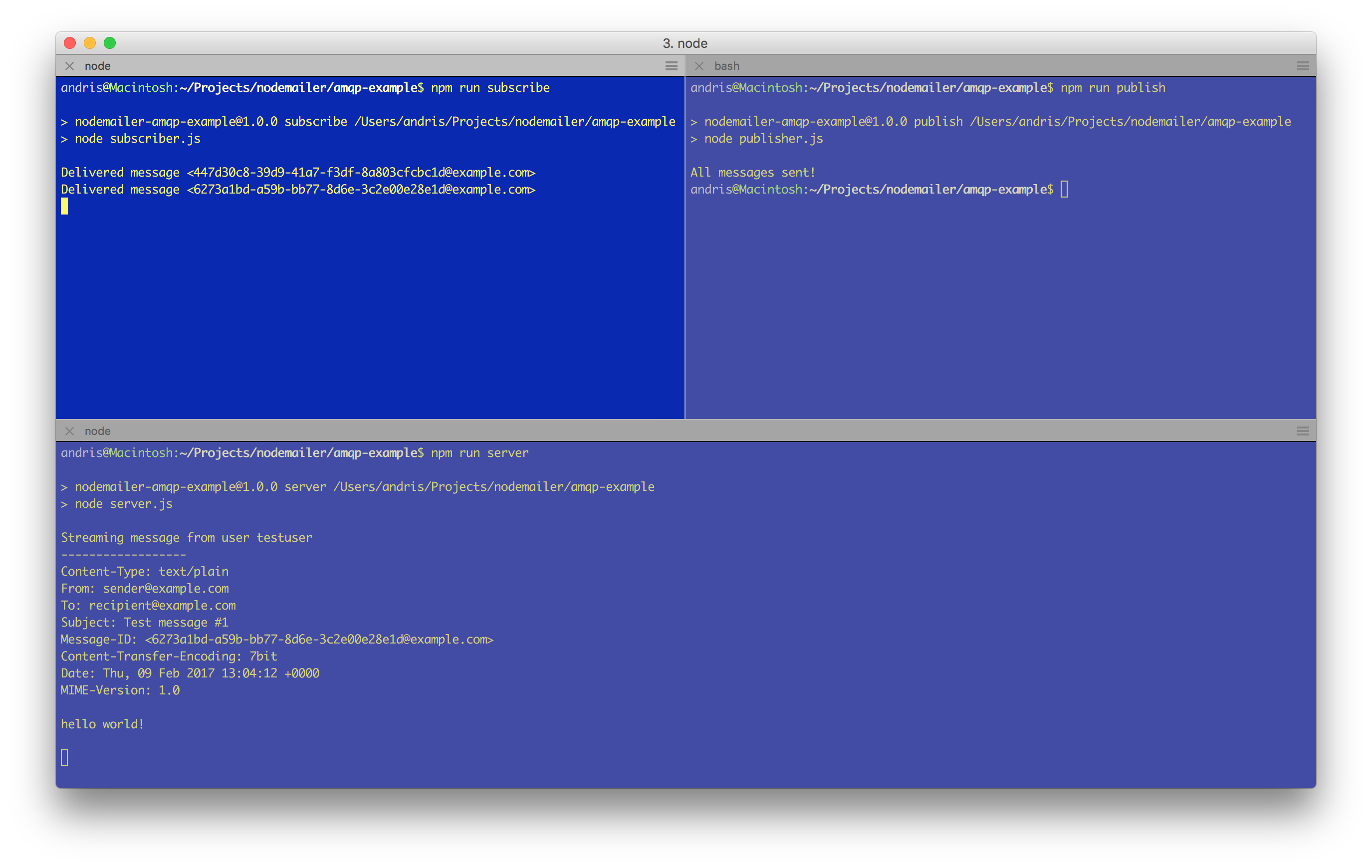1372x868 pixels.
Task: Close the bash pane
Action: [699, 66]
